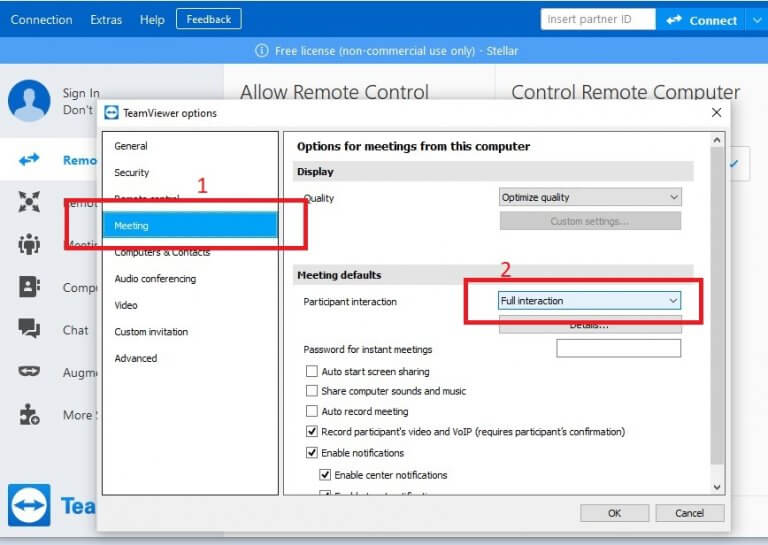Viewport: 768px width, 545px height.
Task: Click the options panel scrollbar thumb
Action: (717, 306)
